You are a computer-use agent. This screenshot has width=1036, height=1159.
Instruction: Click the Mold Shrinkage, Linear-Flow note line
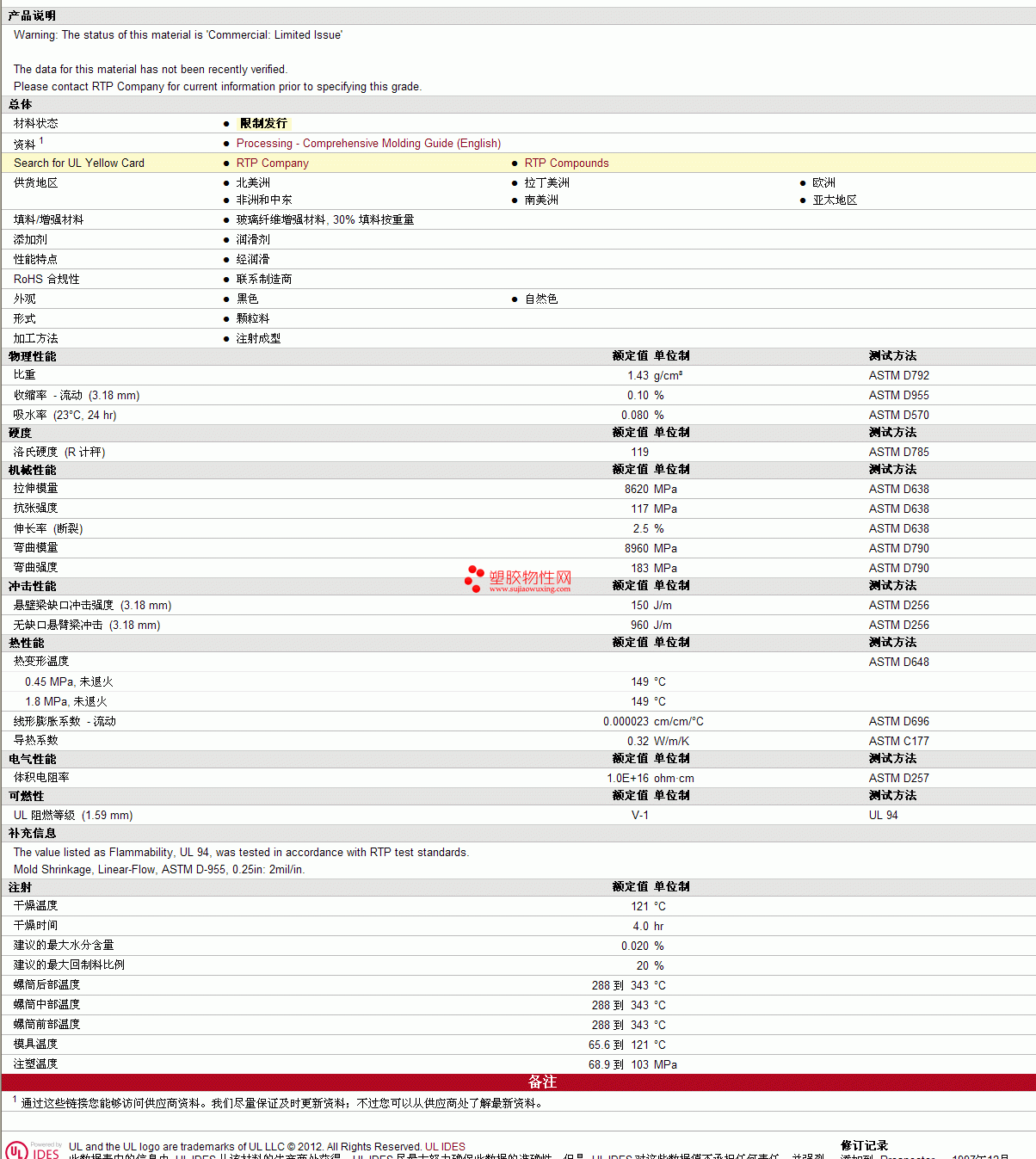159,870
